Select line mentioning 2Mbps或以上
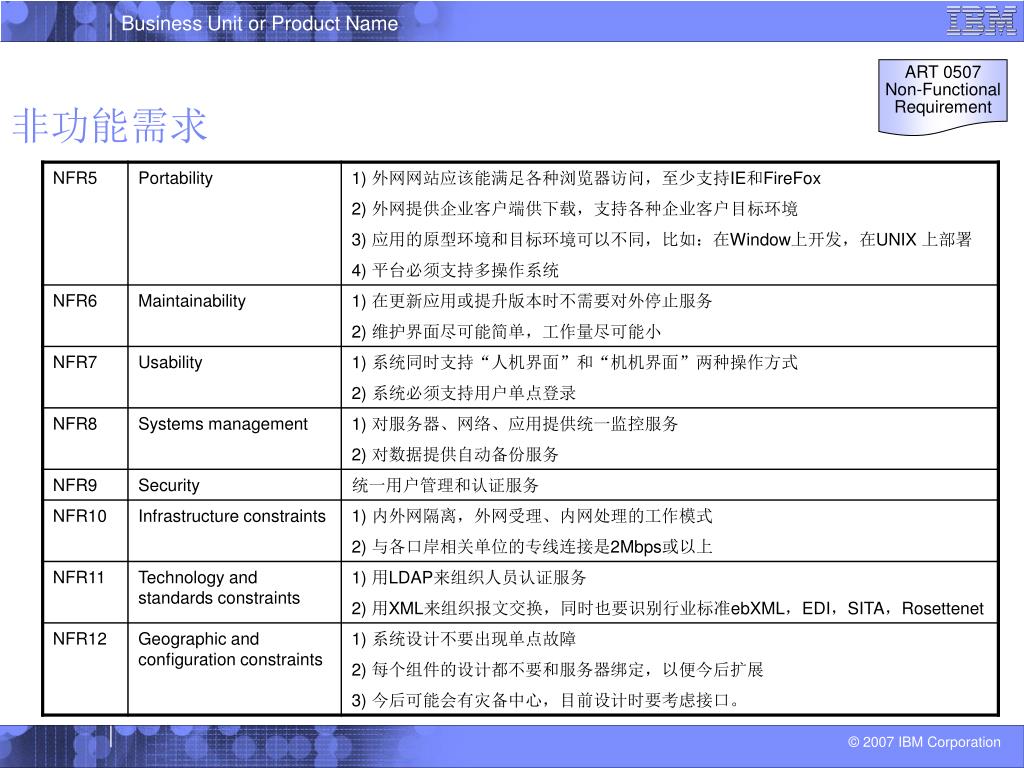Screen dimensions: 1024x768 click(x=532, y=547)
